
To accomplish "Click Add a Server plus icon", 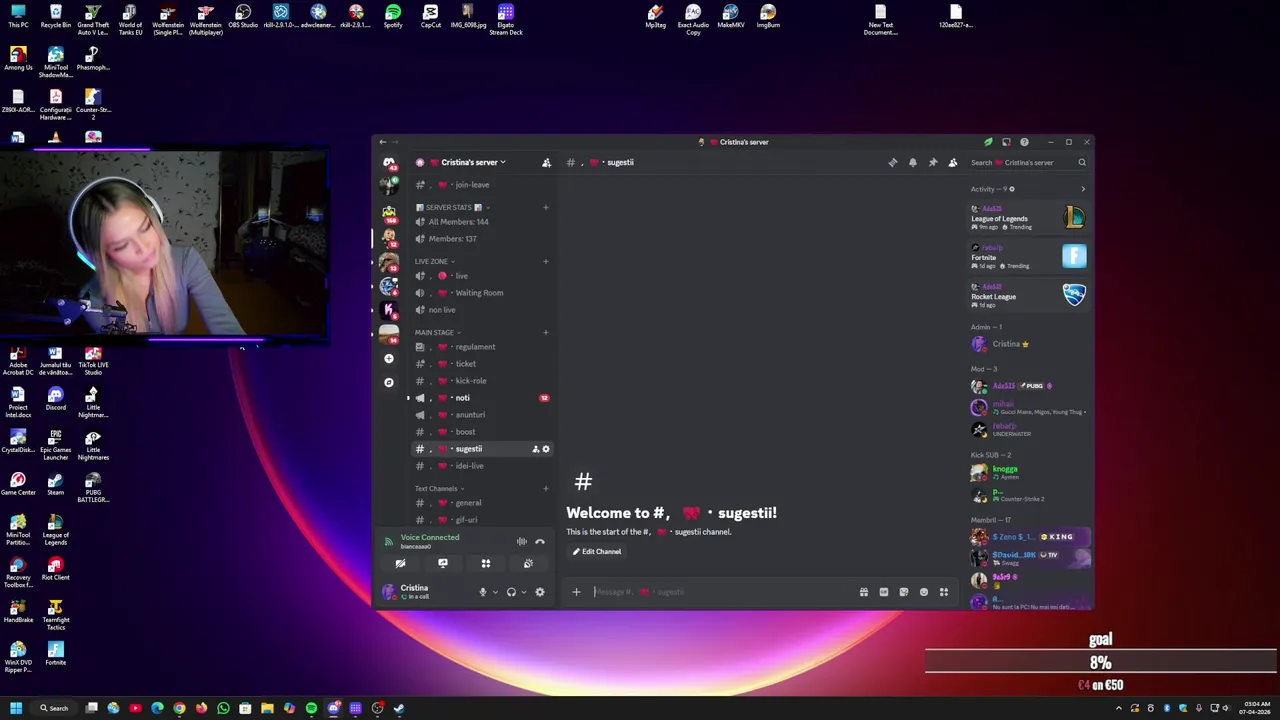I will click(389, 358).
